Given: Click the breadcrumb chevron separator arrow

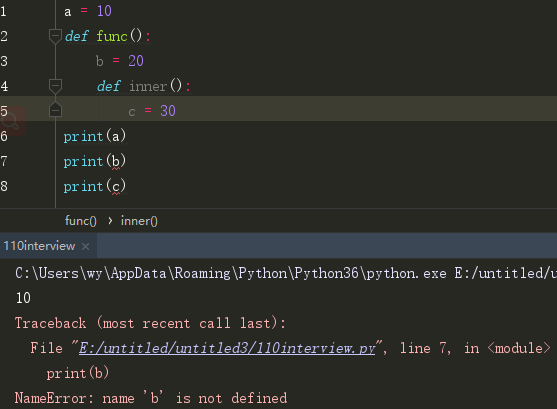Looking at the screenshot, I should pyautogui.click(x=110, y=221).
